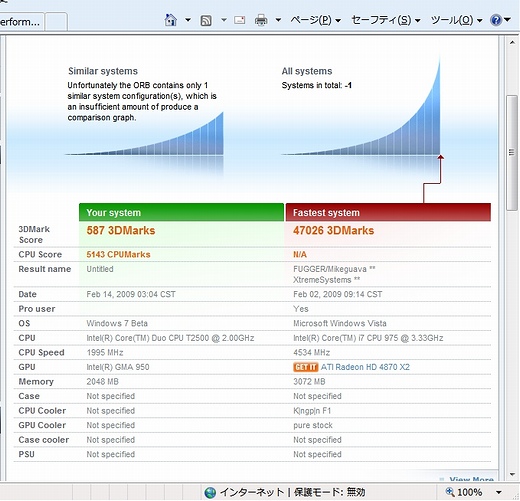Click the インターネット protected mode status text

click(x=293, y=492)
